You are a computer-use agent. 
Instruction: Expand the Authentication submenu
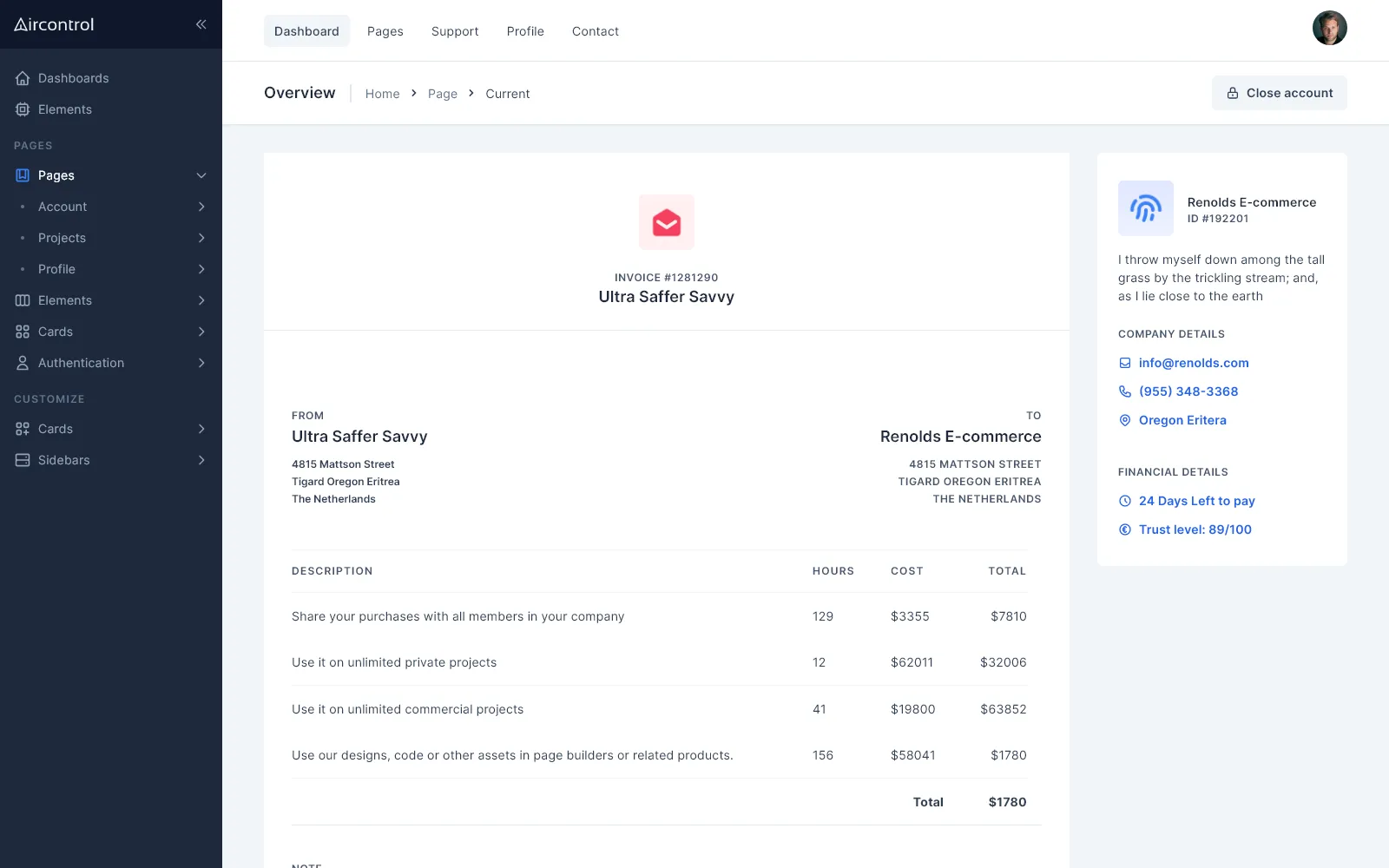pos(201,363)
